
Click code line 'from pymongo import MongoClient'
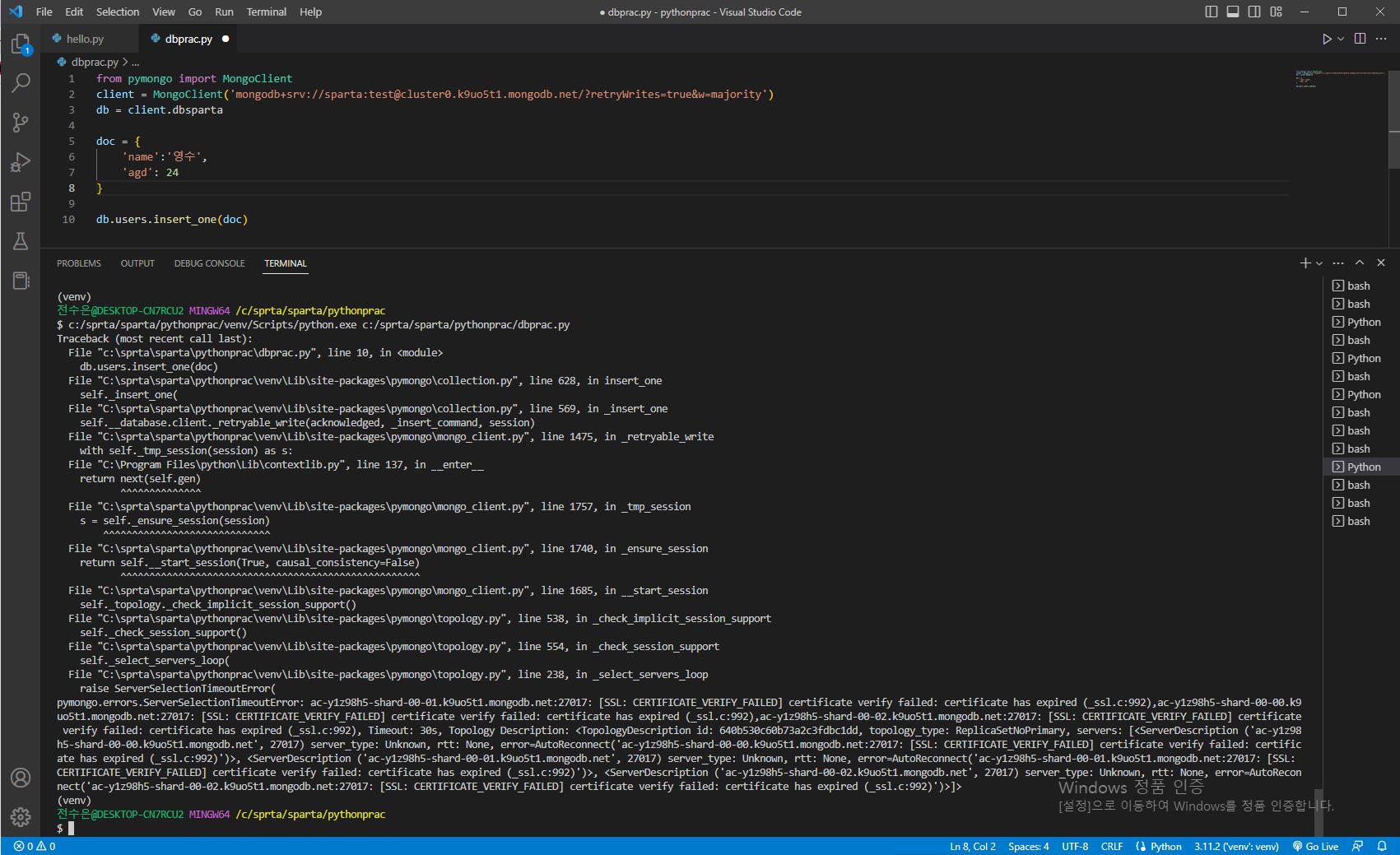pos(194,78)
